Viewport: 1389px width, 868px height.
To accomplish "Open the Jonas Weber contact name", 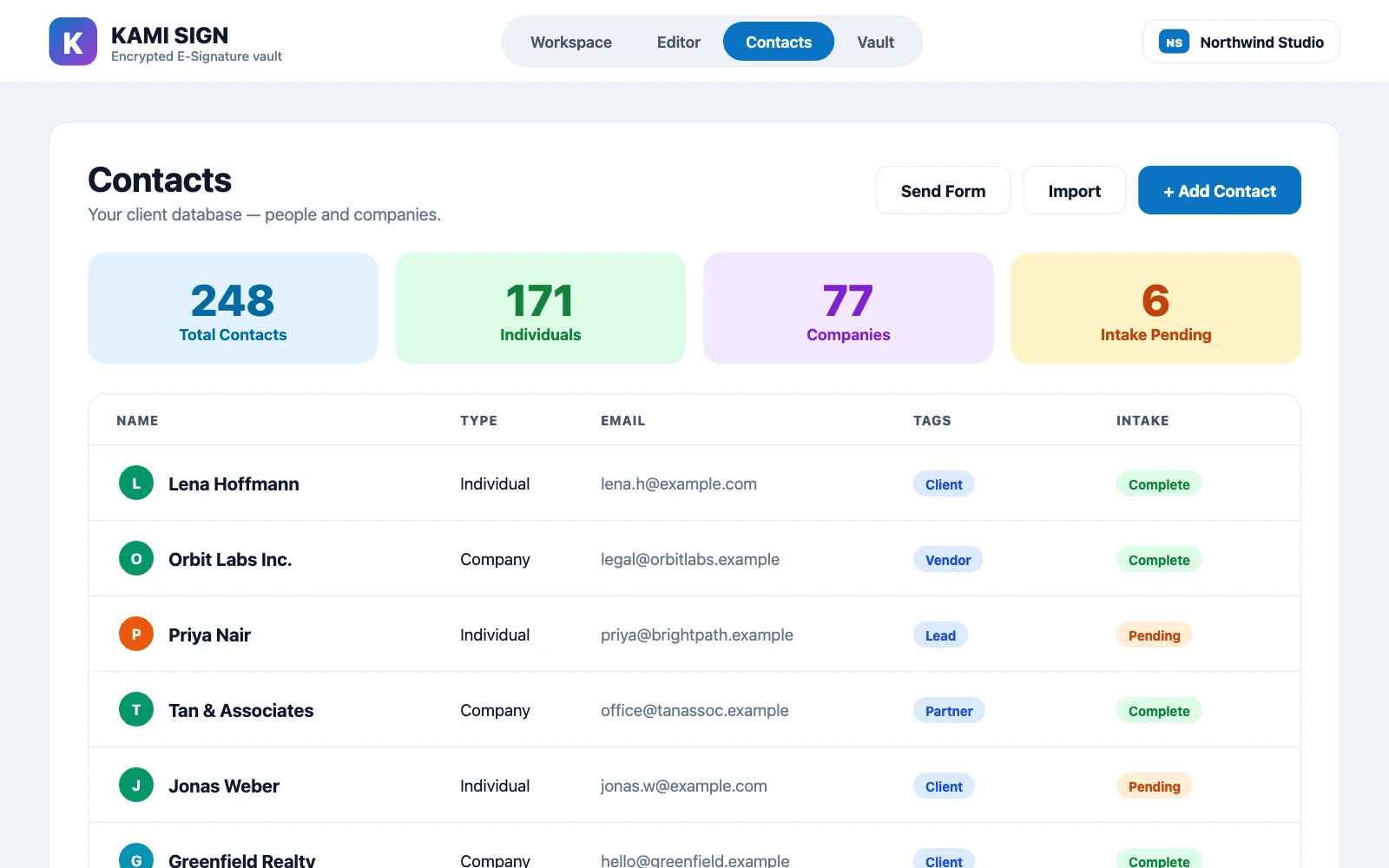I will click(x=224, y=786).
